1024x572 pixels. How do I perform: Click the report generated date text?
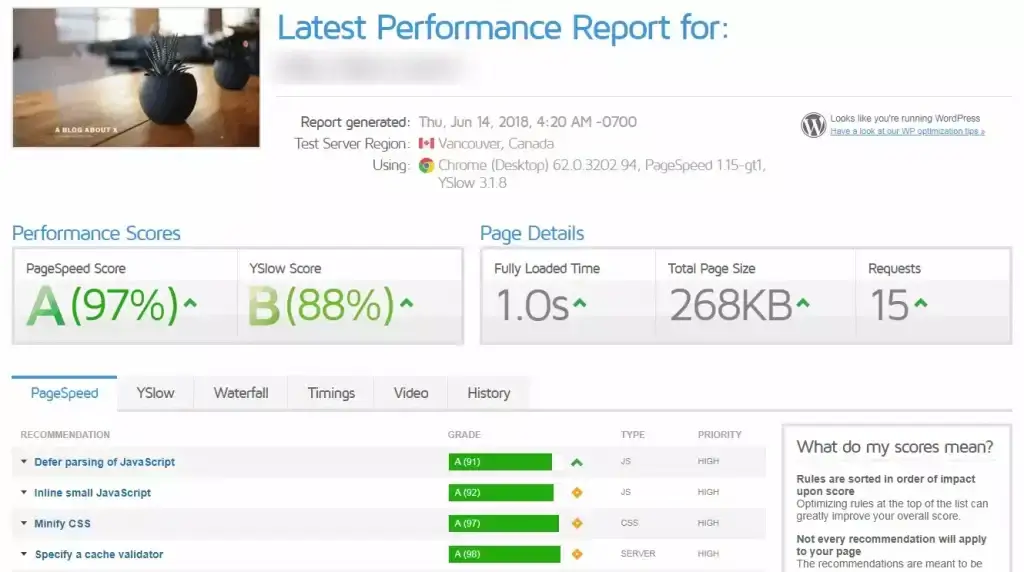click(x=528, y=122)
